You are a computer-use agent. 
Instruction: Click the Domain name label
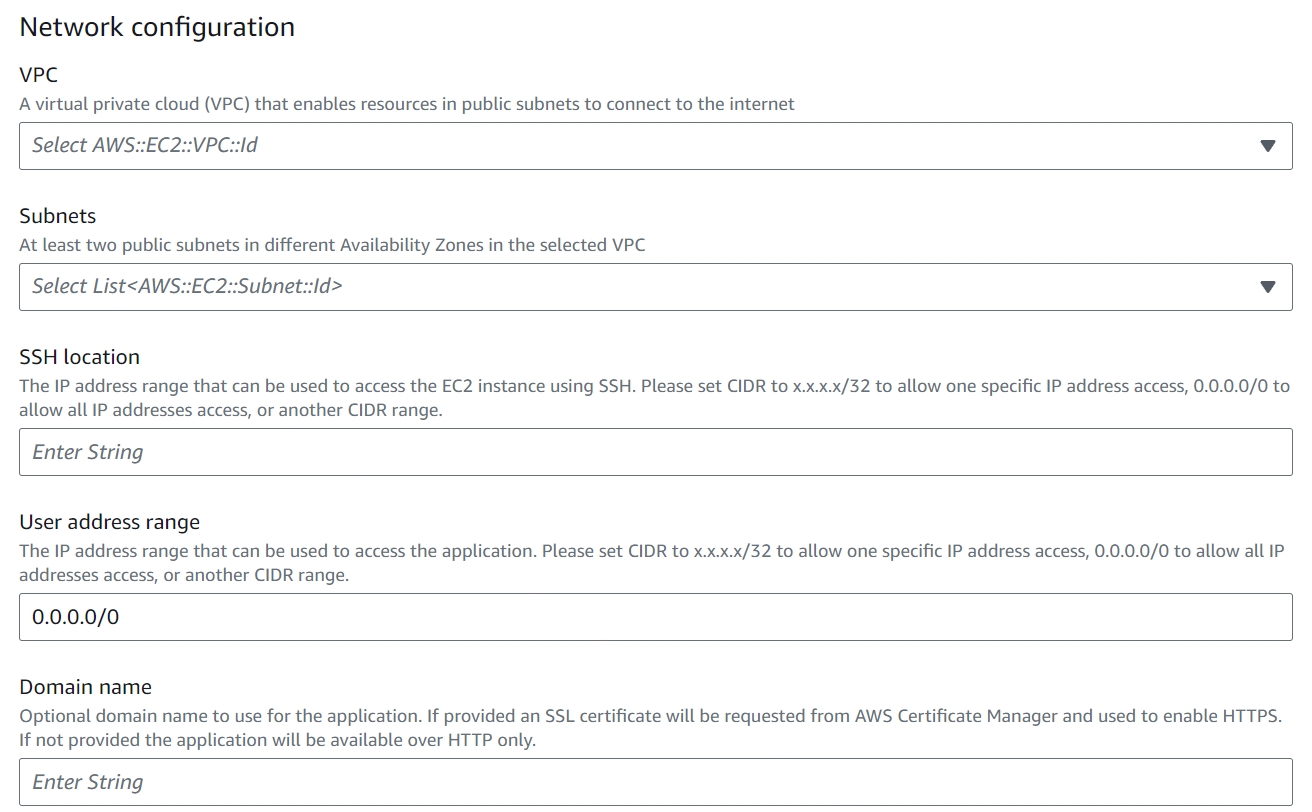86,687
